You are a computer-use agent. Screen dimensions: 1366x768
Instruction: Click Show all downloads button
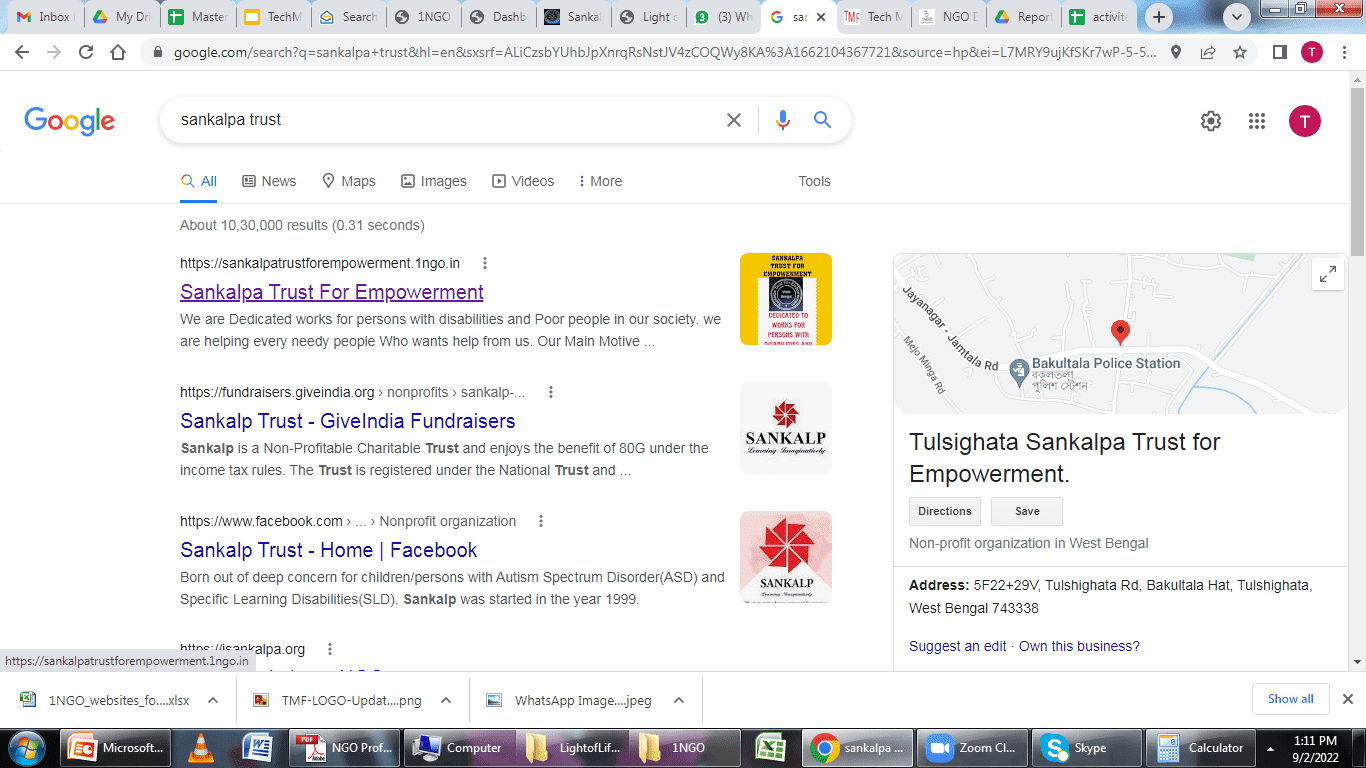[x=1291, y=699]
